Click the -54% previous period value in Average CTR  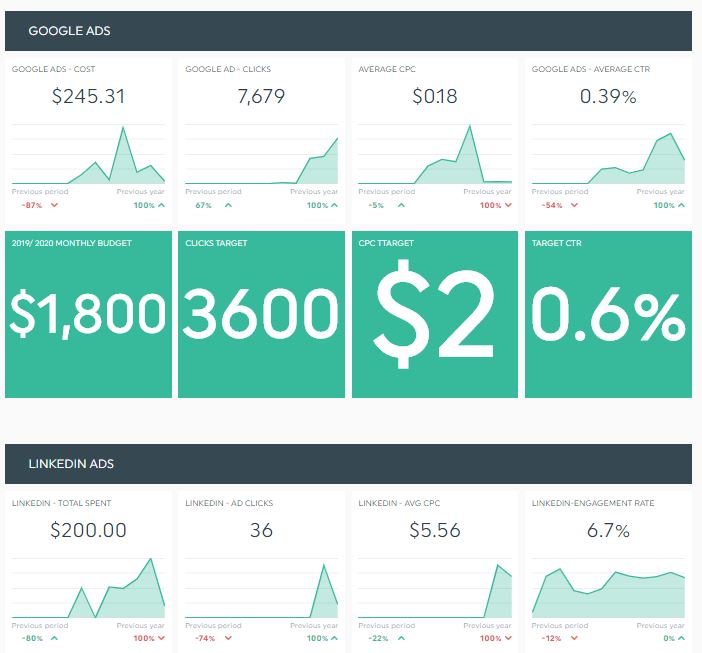click(x=552, y=205)
